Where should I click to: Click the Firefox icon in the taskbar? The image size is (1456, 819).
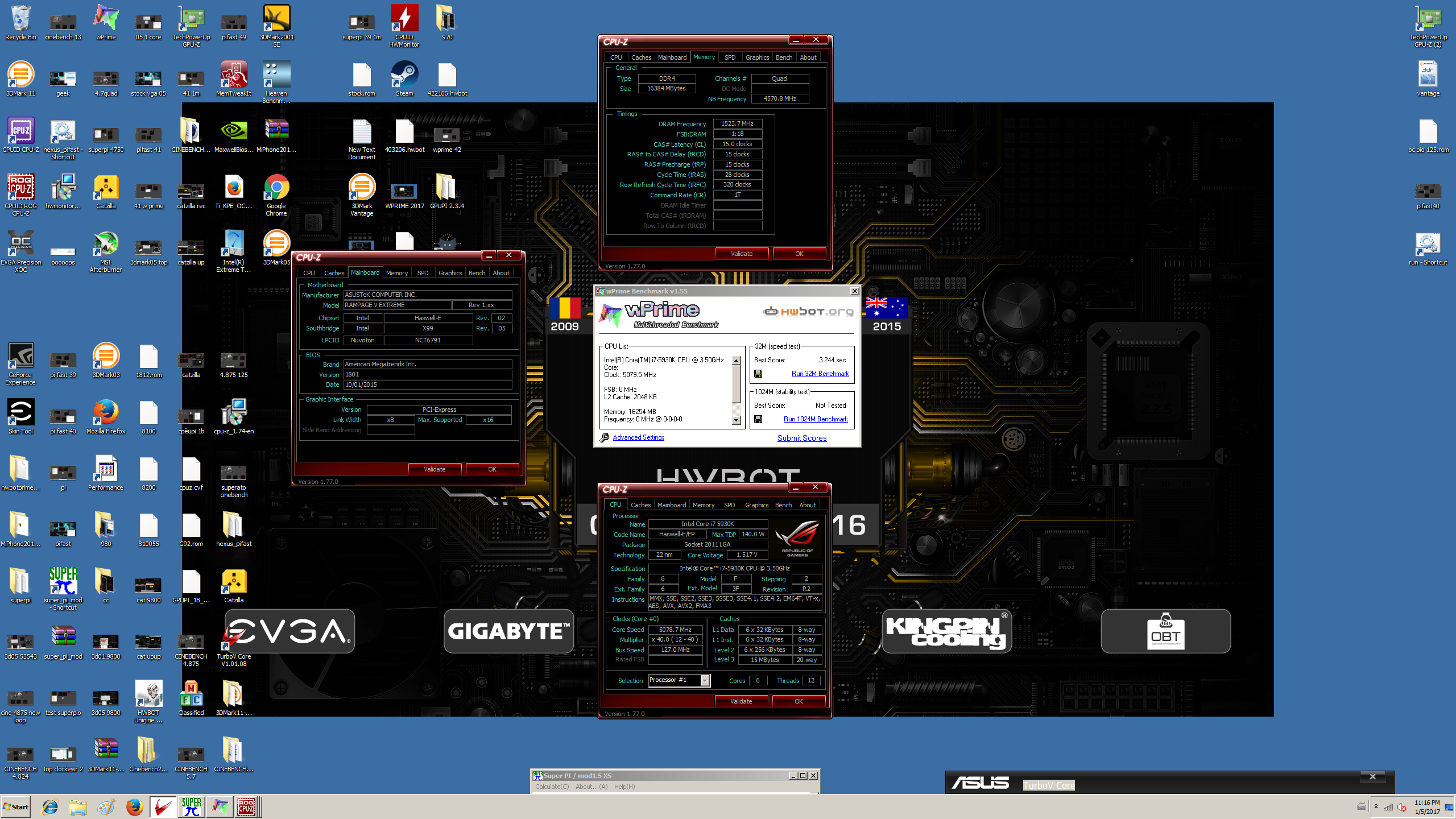point(134,806)
